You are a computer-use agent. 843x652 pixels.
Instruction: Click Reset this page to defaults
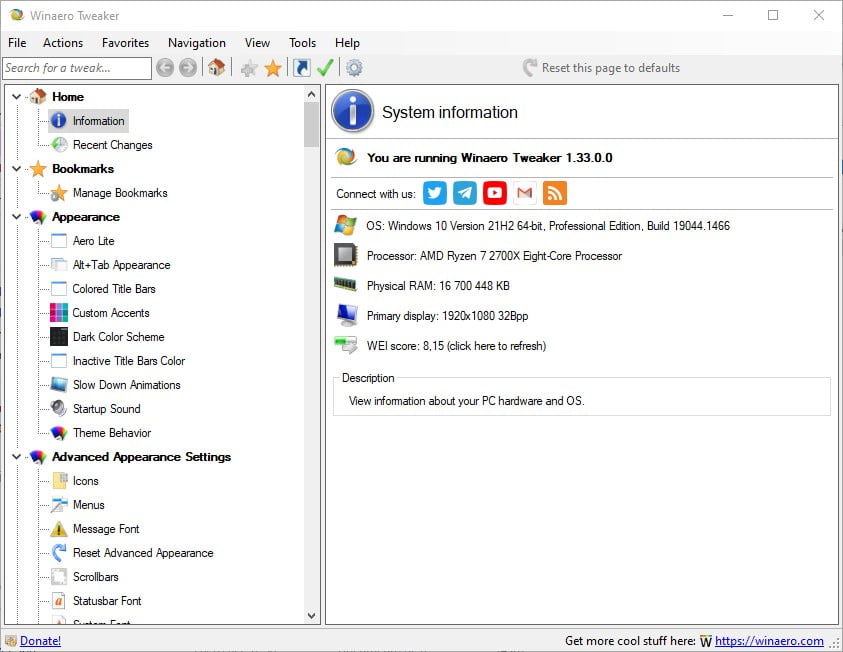pyautogui.click(x=601, y=68)
